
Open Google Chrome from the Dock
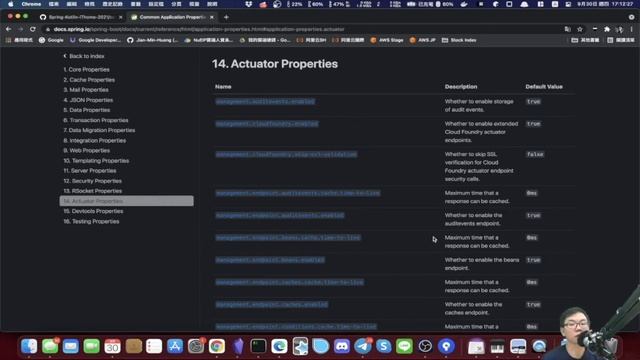click(x=217, y=346)
